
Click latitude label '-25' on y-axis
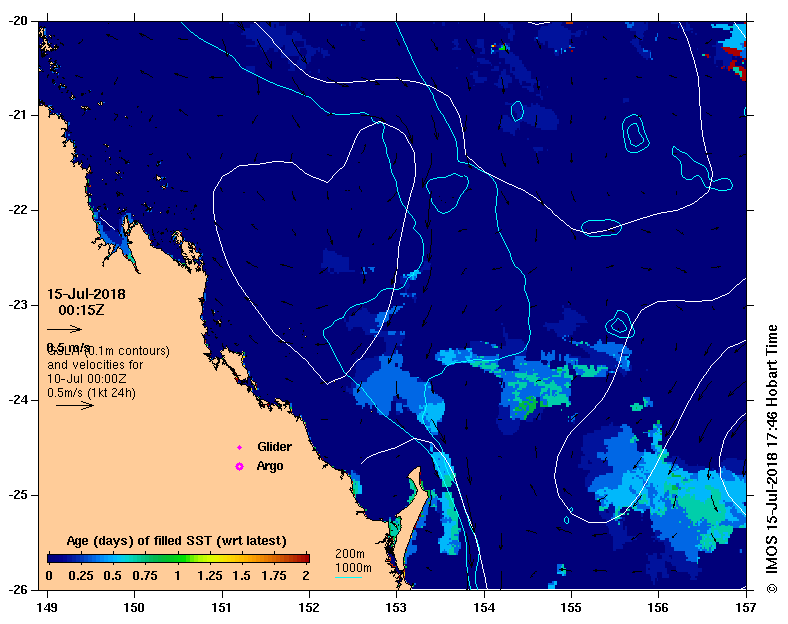(x=18, y=495)
